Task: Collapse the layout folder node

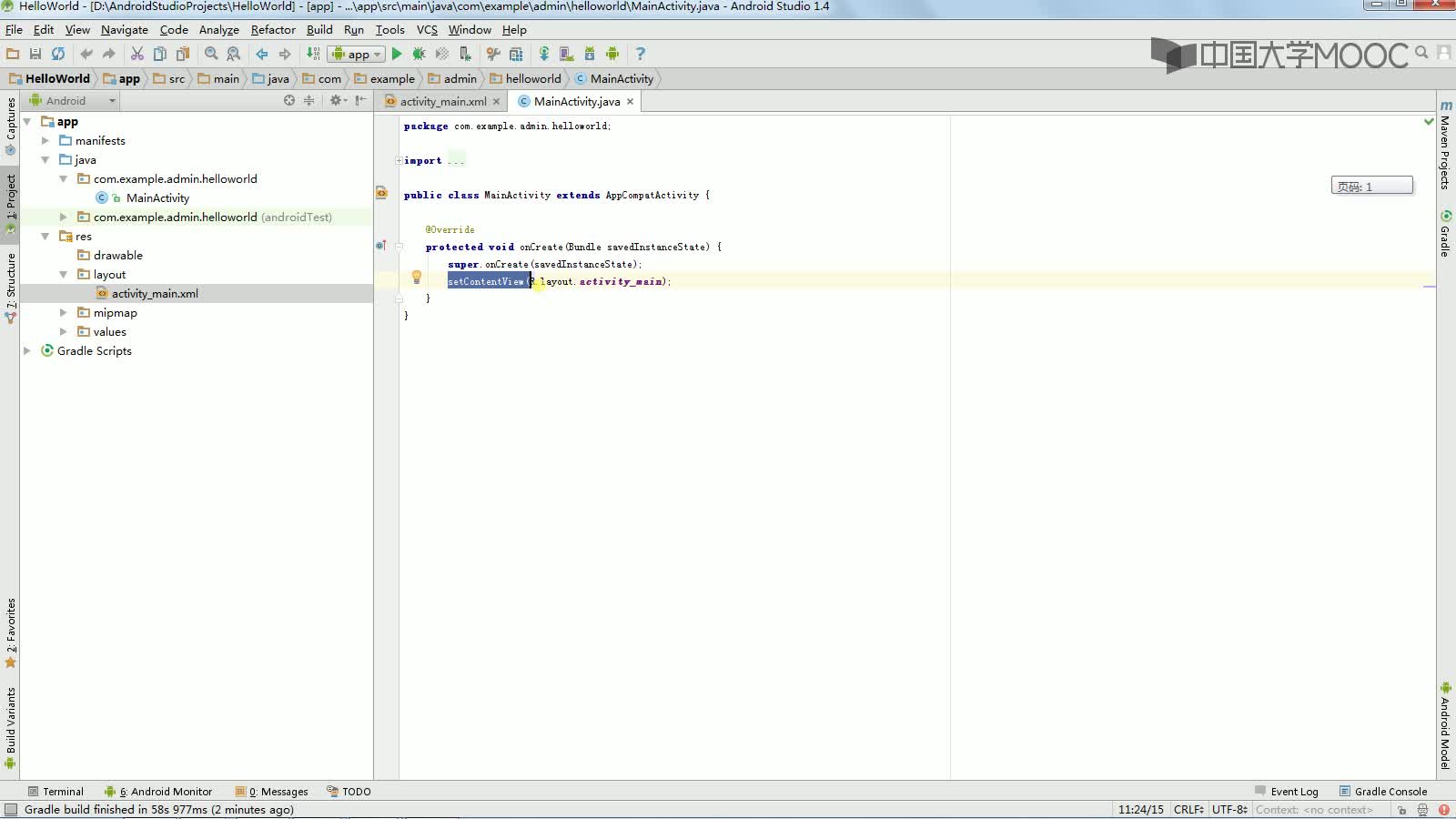Action: (x=64, y=274)
